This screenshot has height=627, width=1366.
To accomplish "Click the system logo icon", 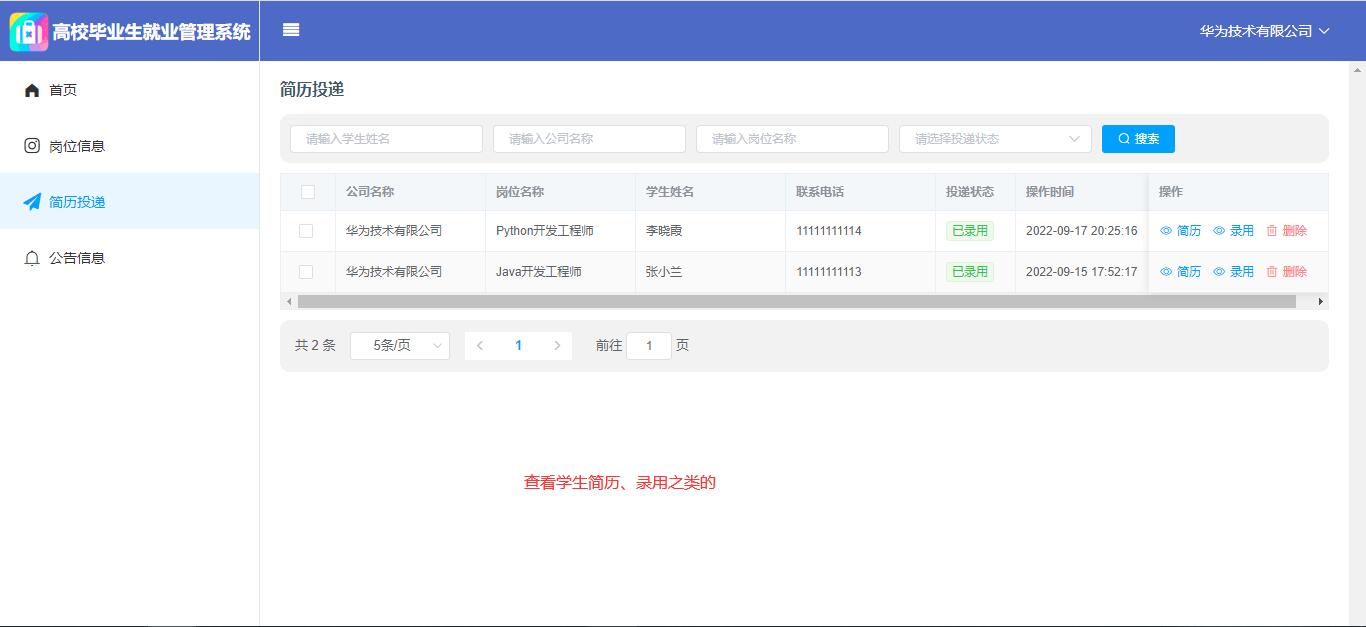I will (x=29, y=31).
